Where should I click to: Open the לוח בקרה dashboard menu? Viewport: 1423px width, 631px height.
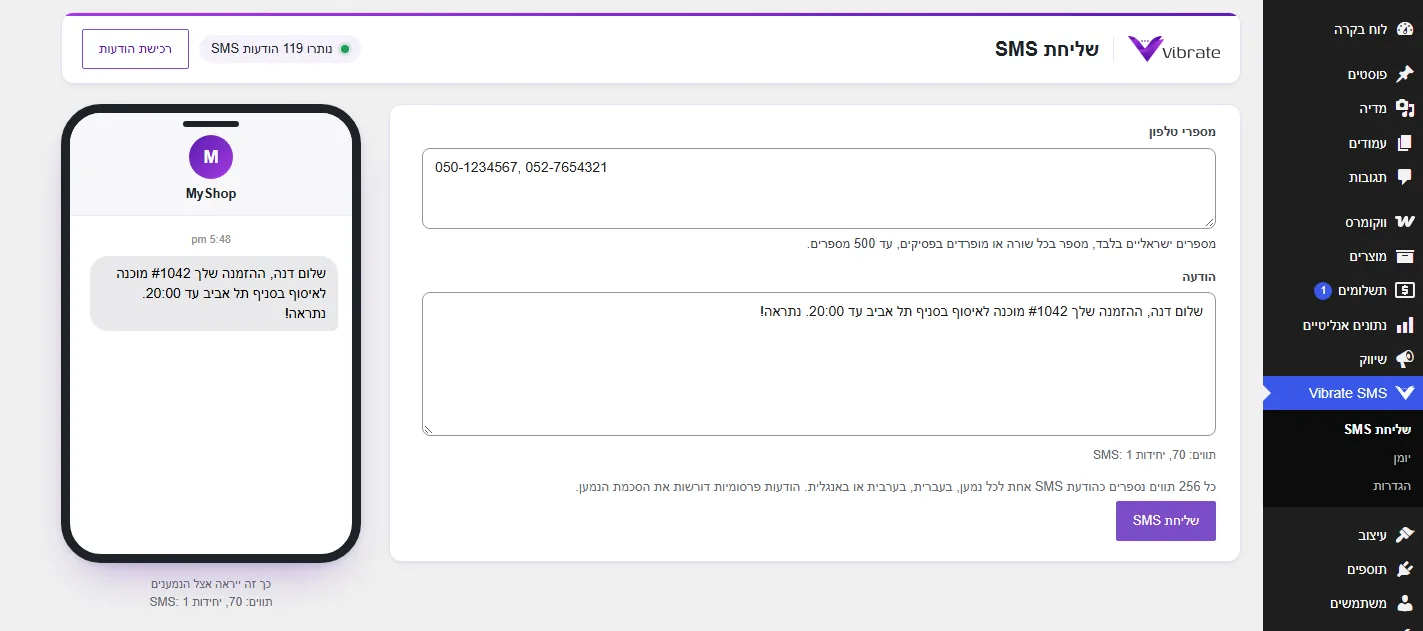(x=1360, y=30)
